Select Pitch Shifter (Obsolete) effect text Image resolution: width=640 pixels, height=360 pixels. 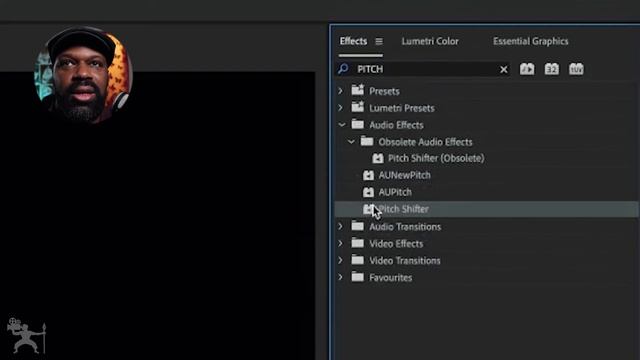(x=436, y=158)
